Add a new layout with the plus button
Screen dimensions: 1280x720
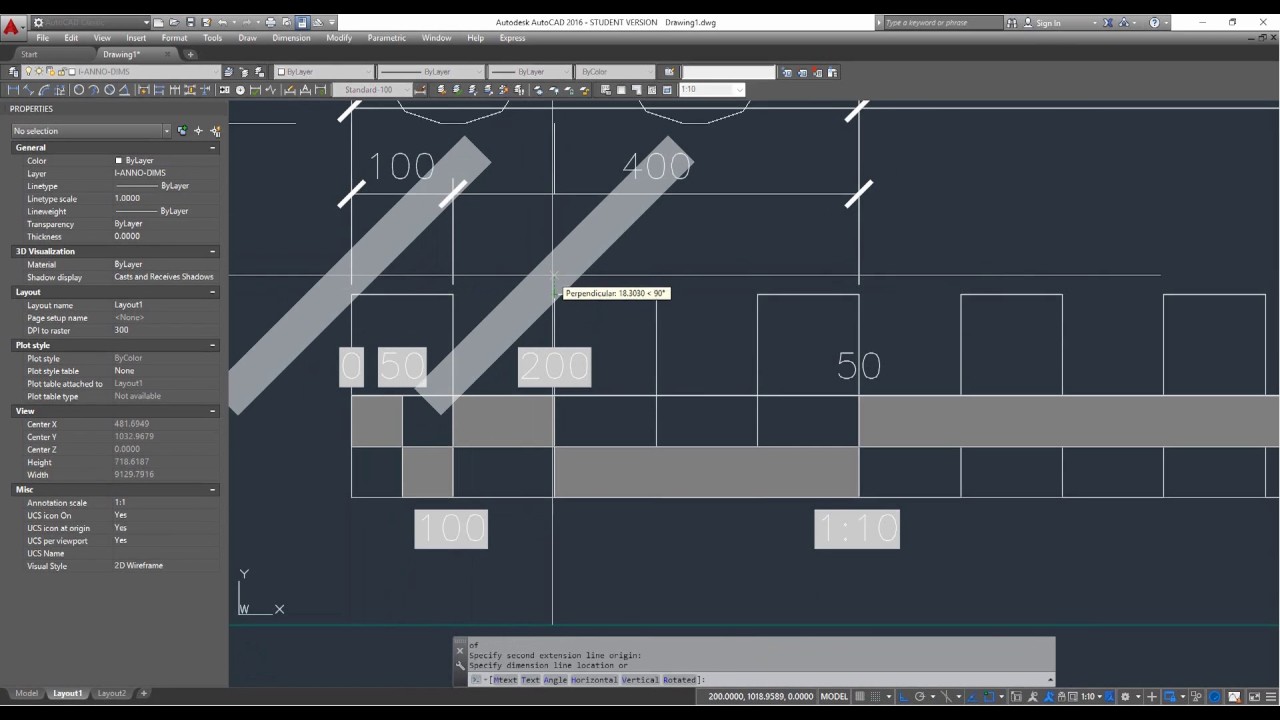[143, 693]
